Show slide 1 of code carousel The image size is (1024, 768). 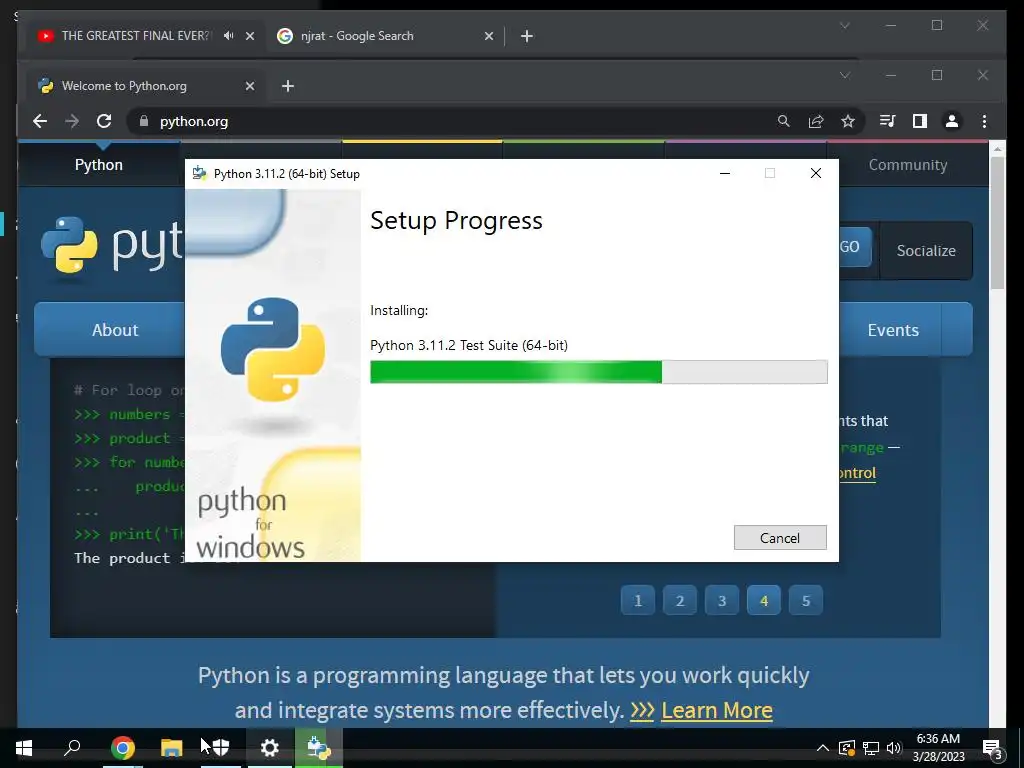(x=637, y=600)
